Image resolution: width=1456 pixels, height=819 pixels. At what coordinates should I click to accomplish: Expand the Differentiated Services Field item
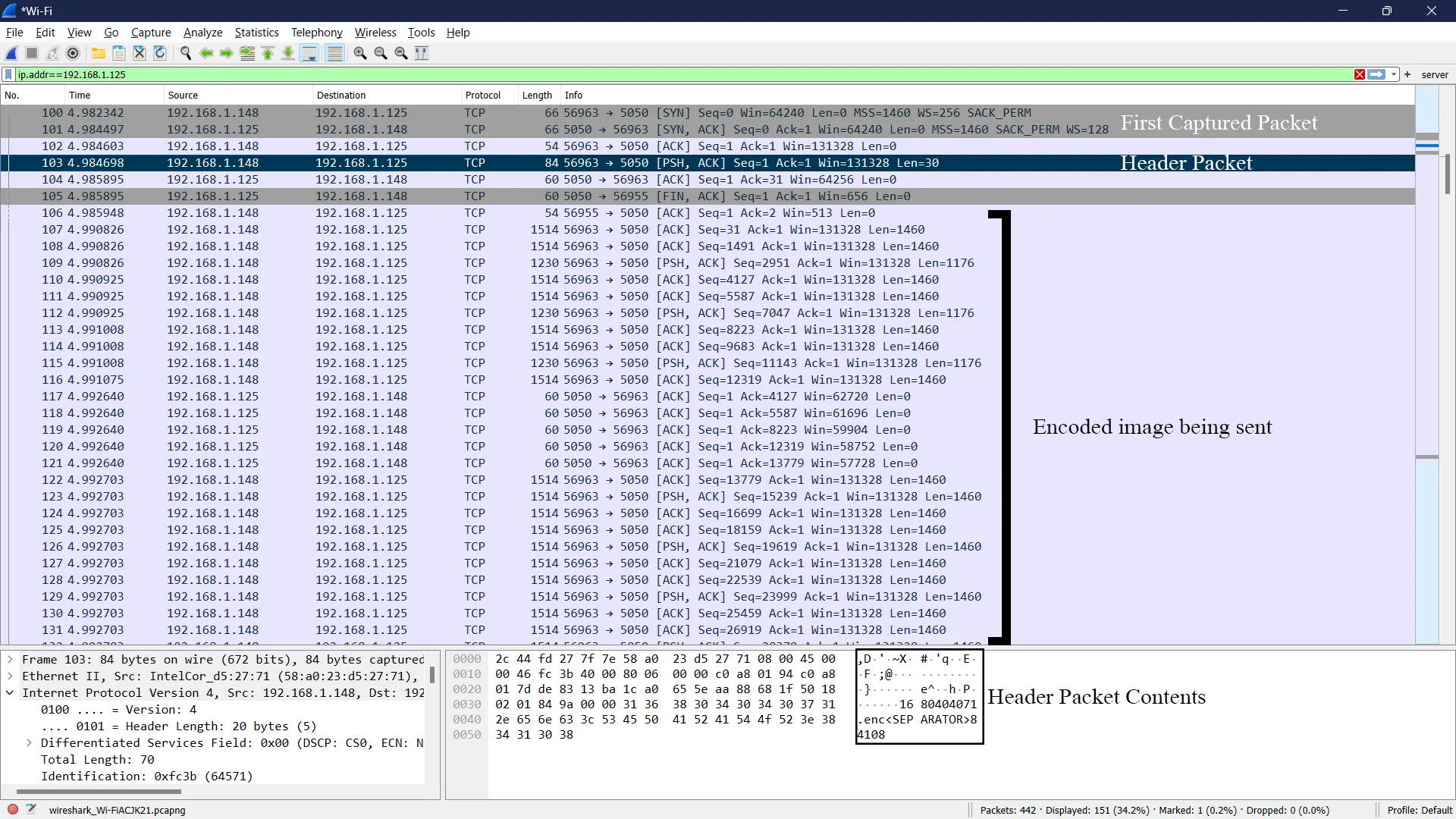(29, 743)
